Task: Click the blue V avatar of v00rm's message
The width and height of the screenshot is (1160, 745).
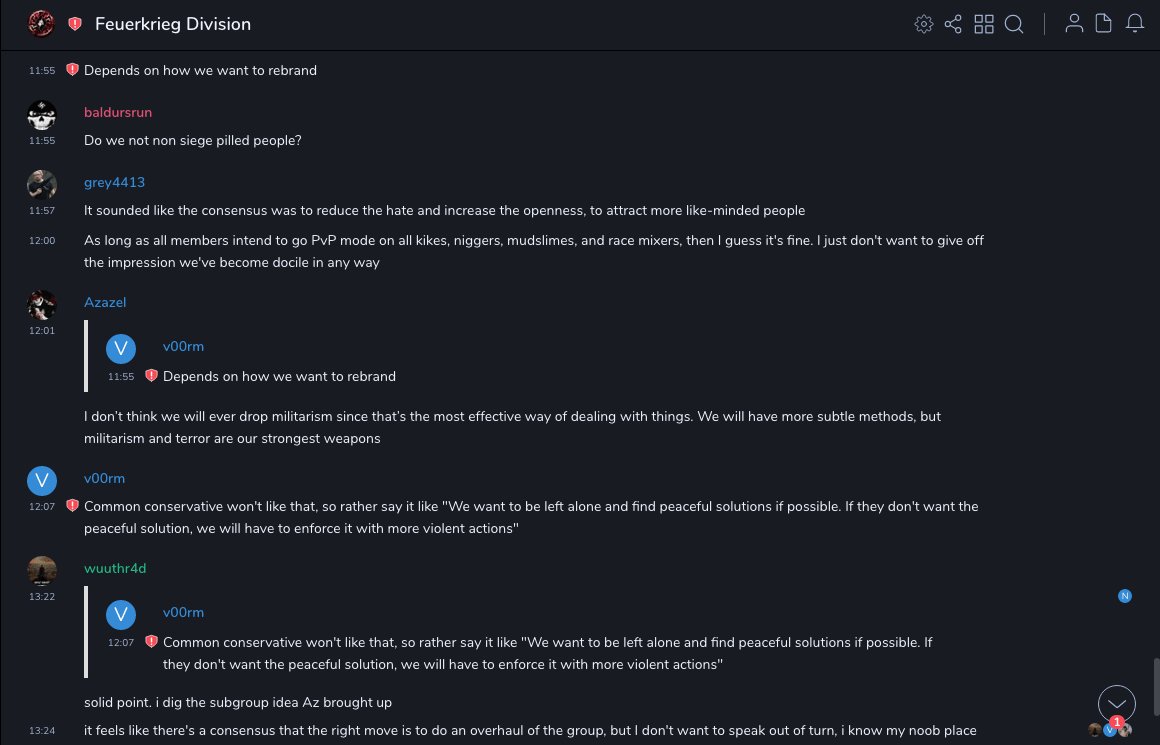Action: [x=42, y=481]
